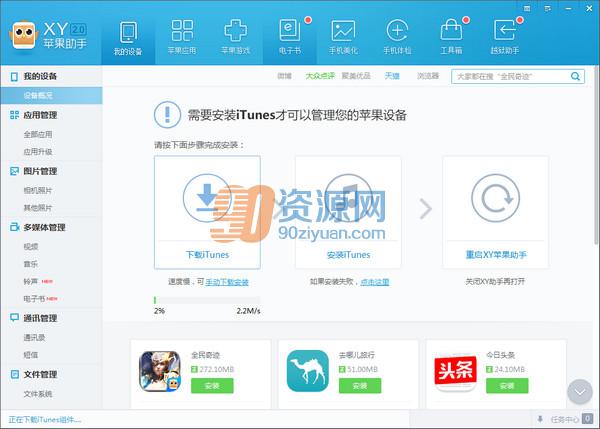Click the skin menu icon in title bar
The height and width of the screenshot is (429, 600).
pos(527,8)
